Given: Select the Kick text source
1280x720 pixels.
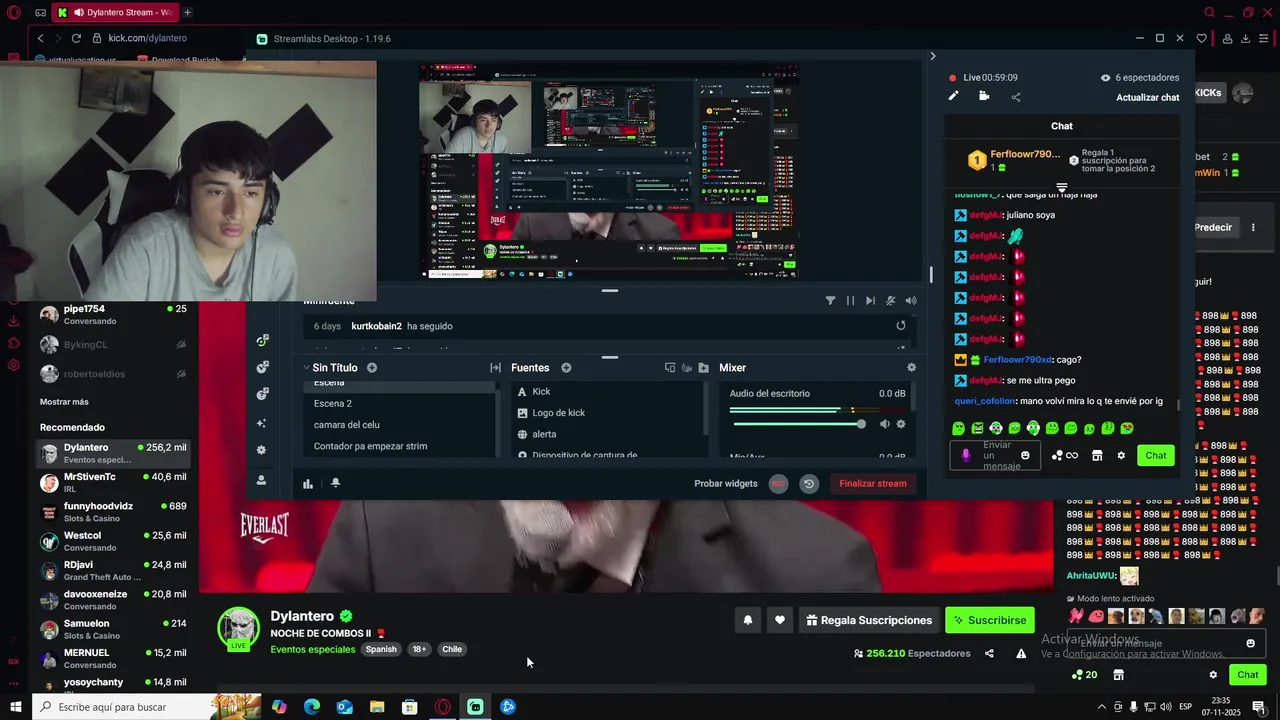Looking at the screenshot, I should coord(608,392).
